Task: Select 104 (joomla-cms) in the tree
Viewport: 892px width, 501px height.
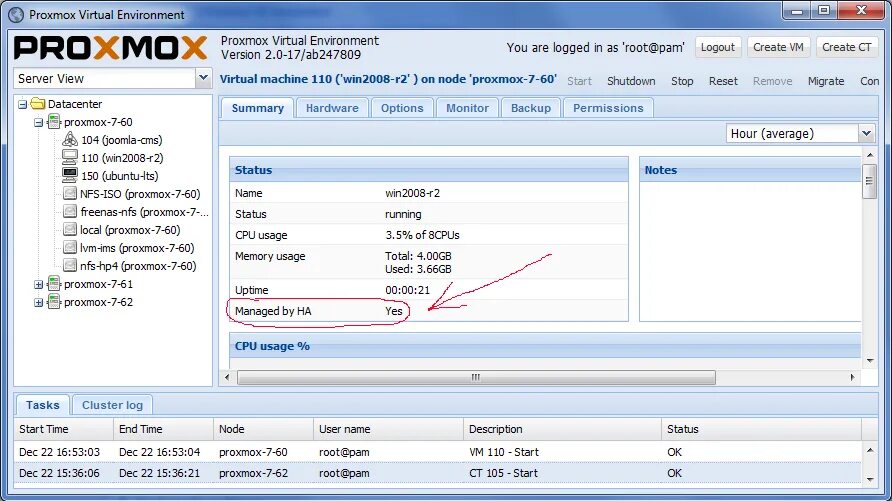Action: coord(122,140)
